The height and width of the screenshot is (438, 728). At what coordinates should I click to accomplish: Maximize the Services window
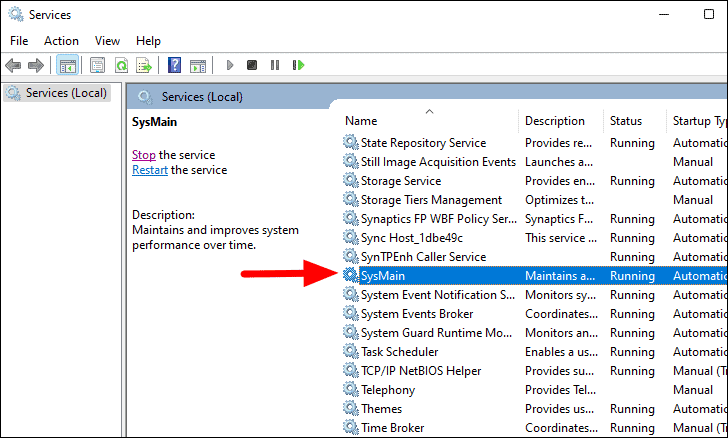pos(708,14)
